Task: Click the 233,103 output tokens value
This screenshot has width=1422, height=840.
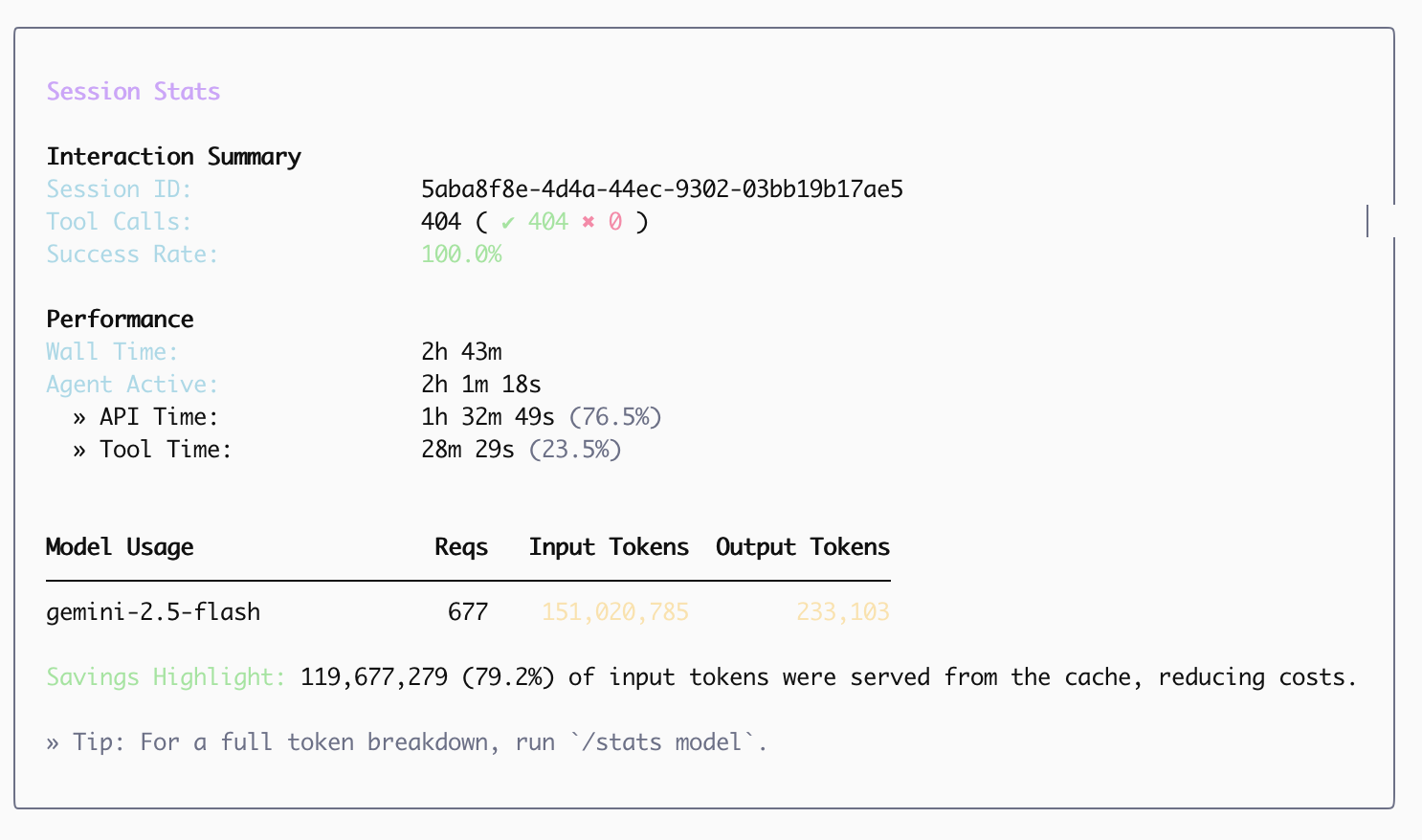Action: coord(842,612)
